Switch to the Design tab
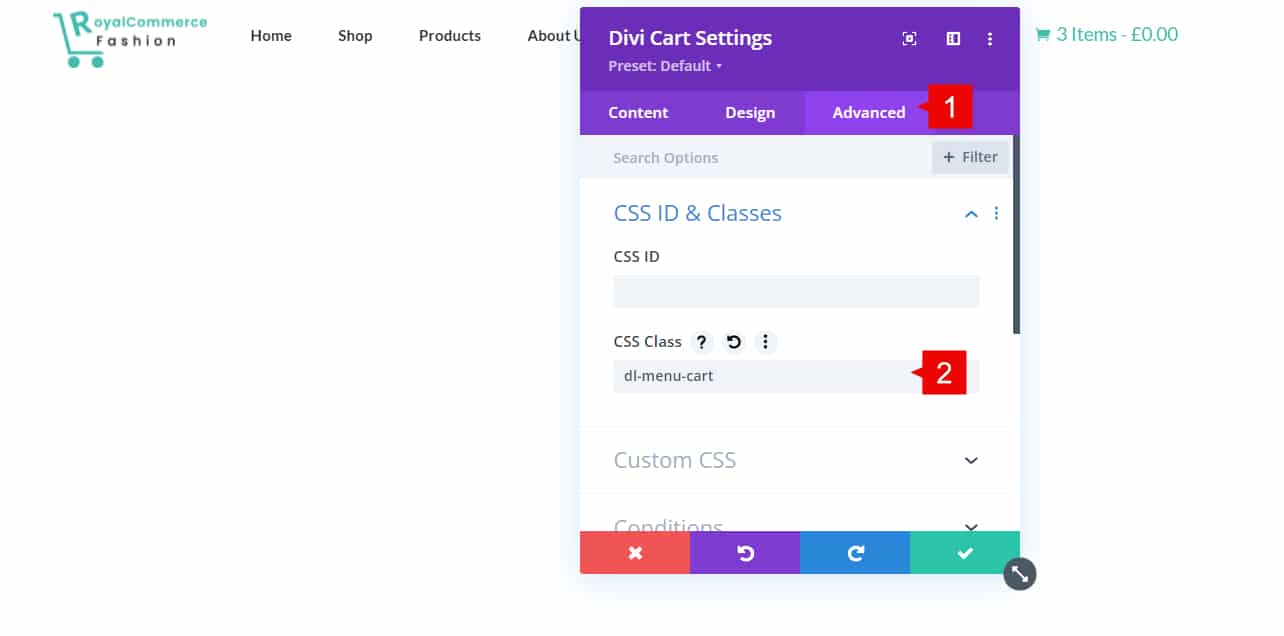The image size is (1284, 636). coord(750,113)
